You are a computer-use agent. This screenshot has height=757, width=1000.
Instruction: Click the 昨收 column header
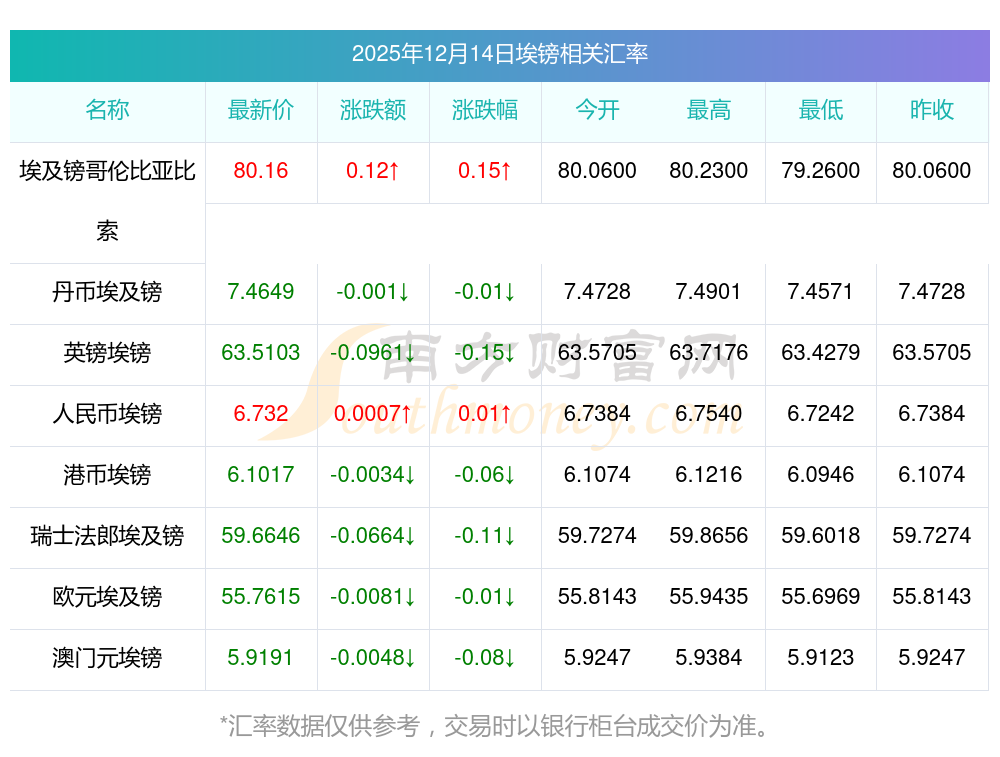point(932,110)
